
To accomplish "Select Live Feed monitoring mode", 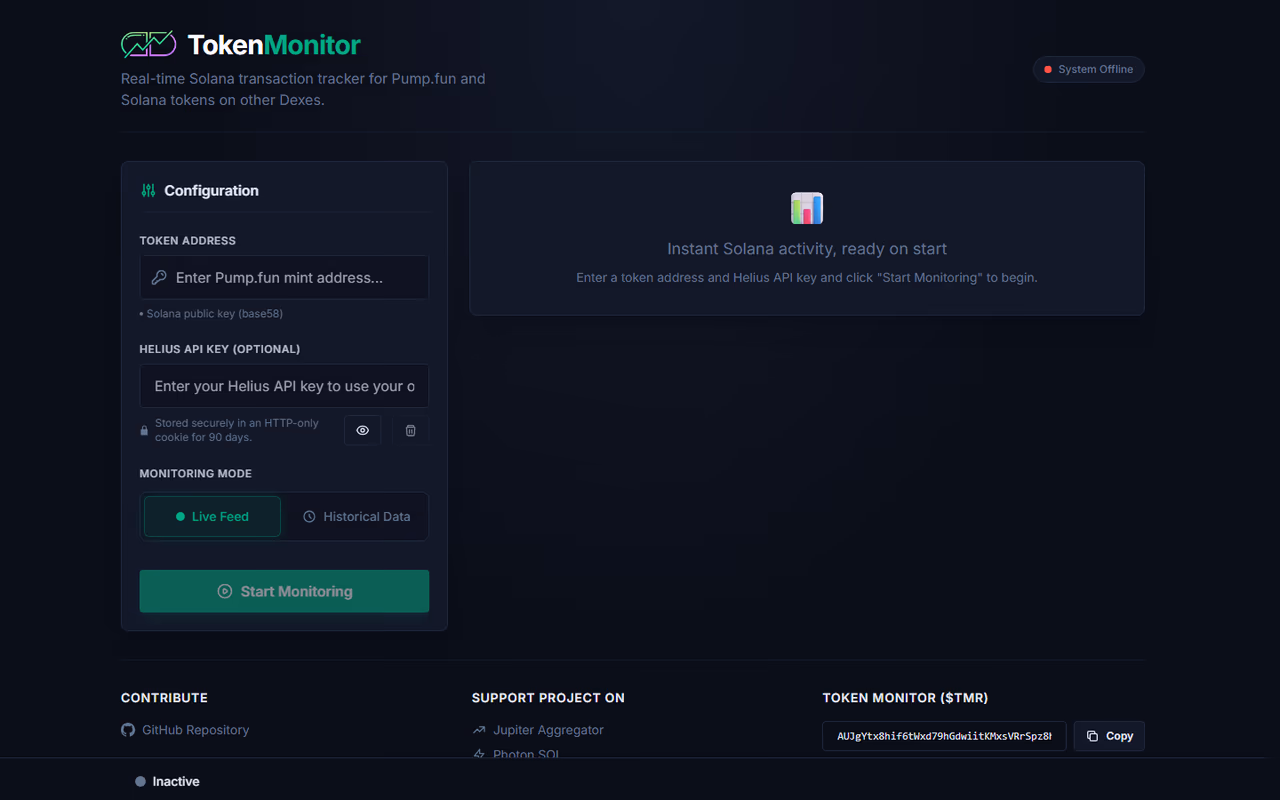I will pos(212,516).
